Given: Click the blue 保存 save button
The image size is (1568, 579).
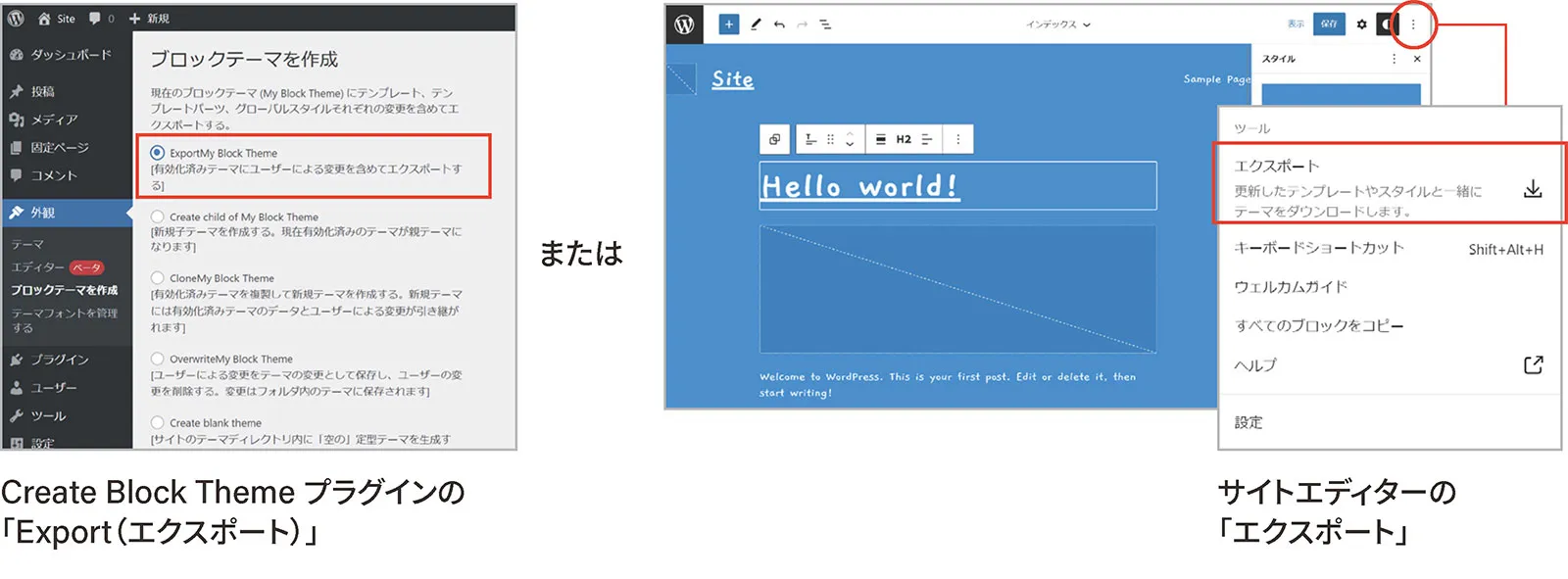Looking at the screenshot, I should [x=1329, y=24].
